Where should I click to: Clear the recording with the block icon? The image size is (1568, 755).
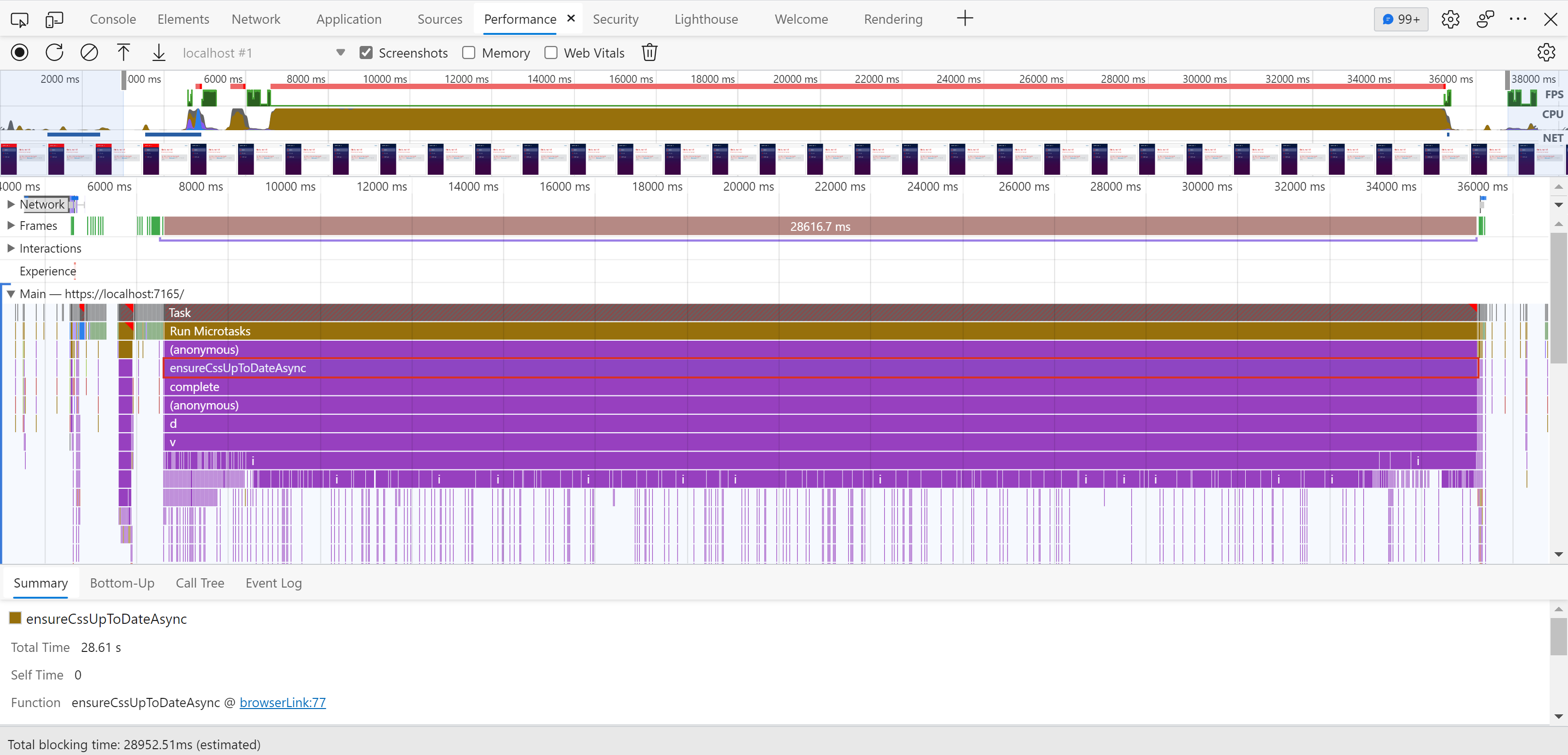(89, 52)
